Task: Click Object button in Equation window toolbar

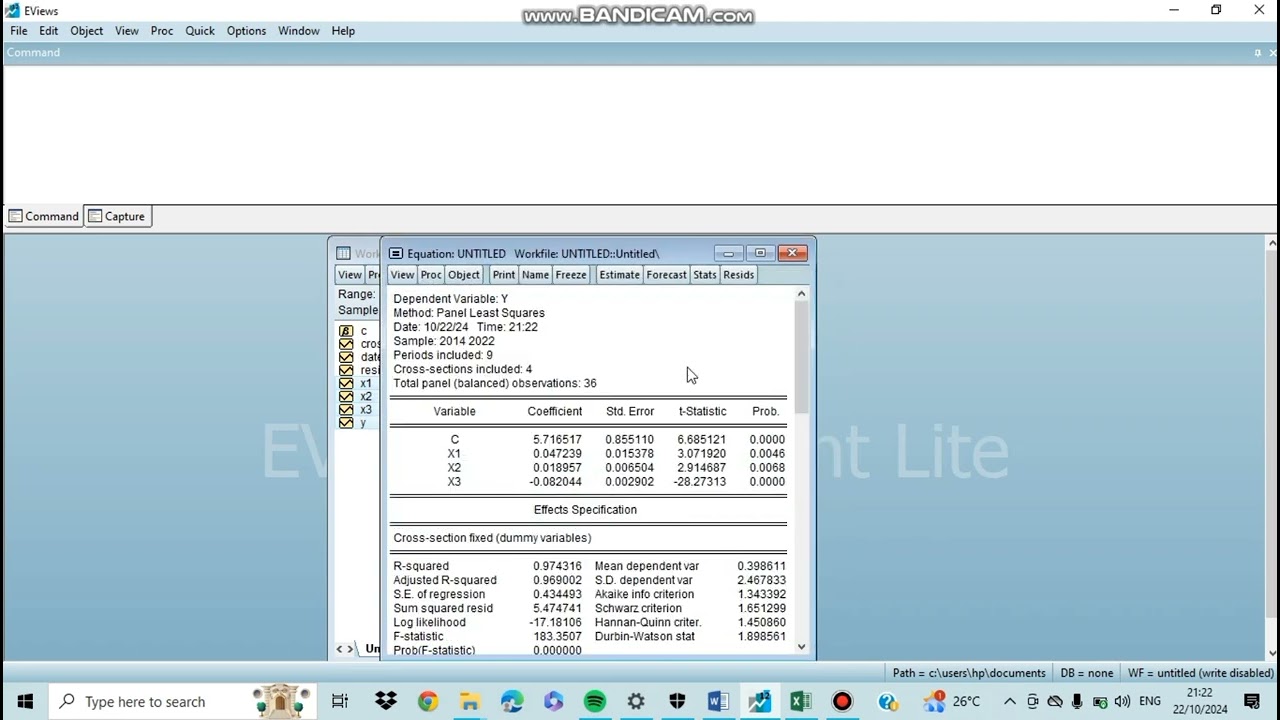Action: (x=464, y=275)
